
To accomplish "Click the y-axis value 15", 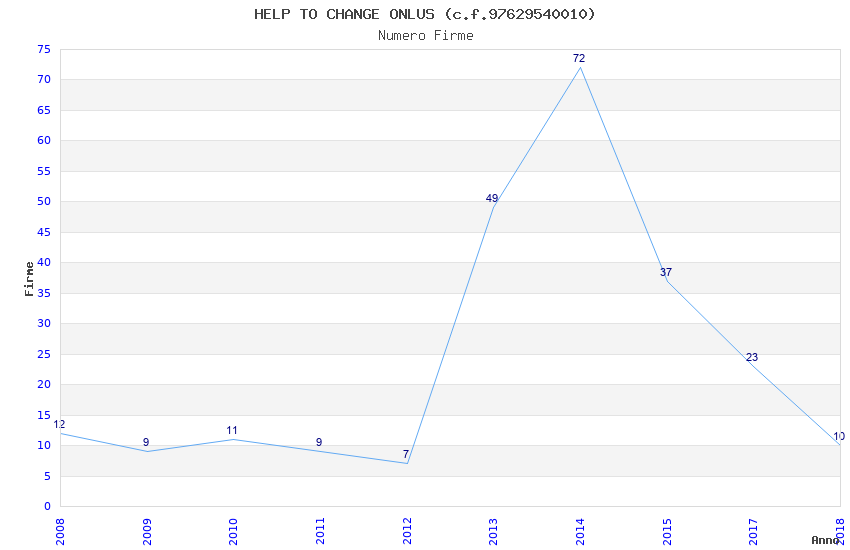I will point(44,415).
